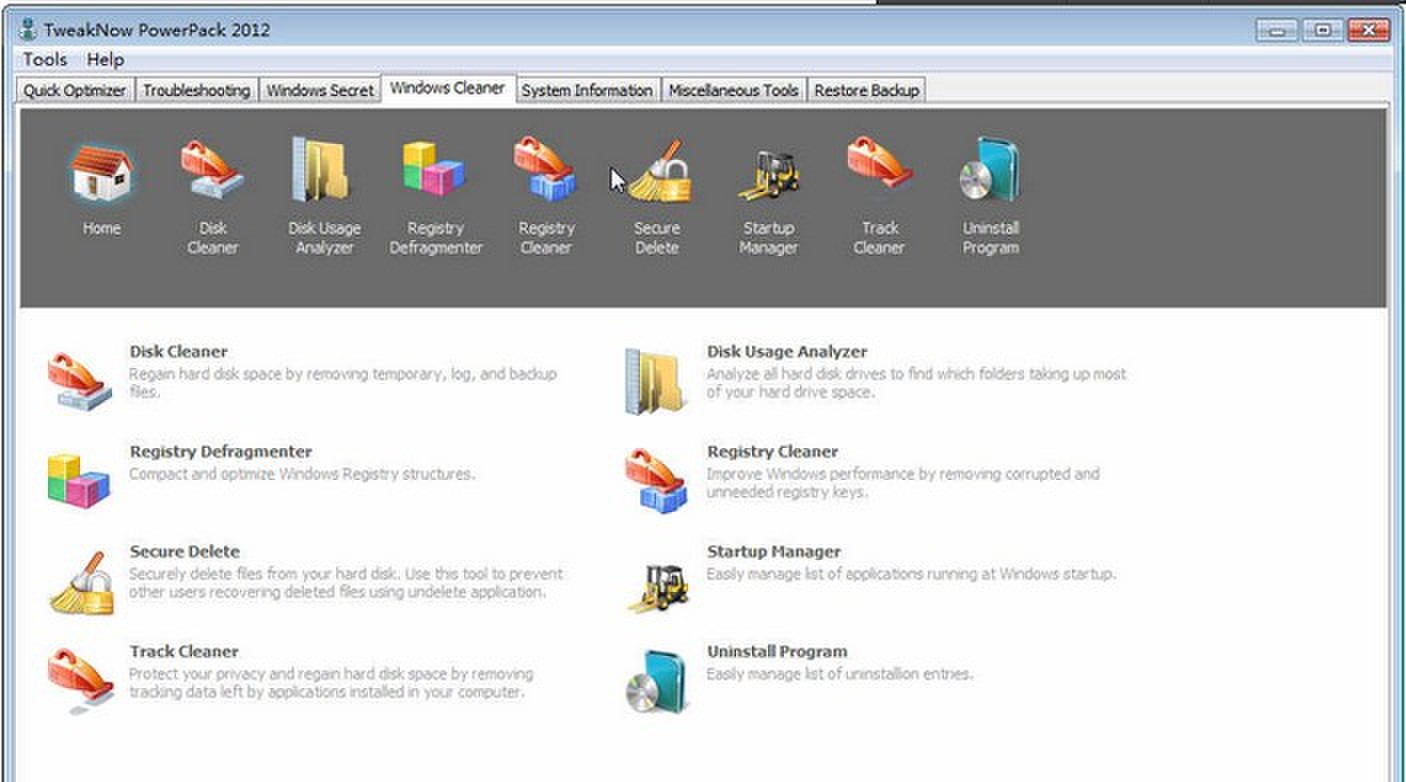Open the Disk Cleaner heading link
The width and height of the screenshot is (1406, 782).
point(178,352)
